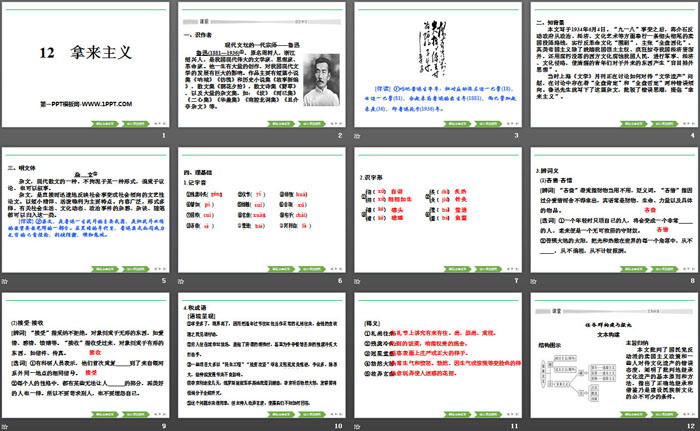Click the animation star icon under slide 3
Screen dimensions: 700x431
point(357,136)
